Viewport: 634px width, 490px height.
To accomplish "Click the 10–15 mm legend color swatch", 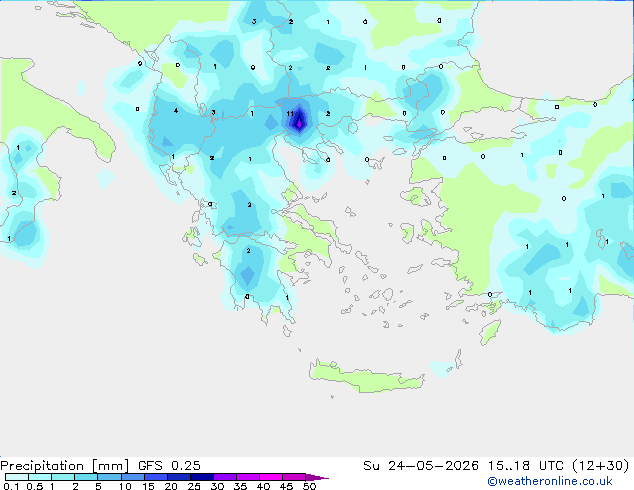I will 132,477.
